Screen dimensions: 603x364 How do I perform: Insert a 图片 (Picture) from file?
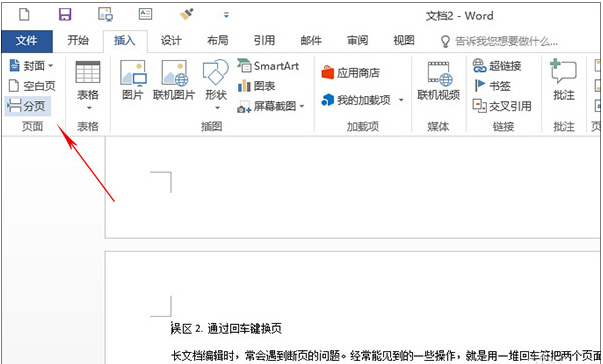[x=133, y=80]
